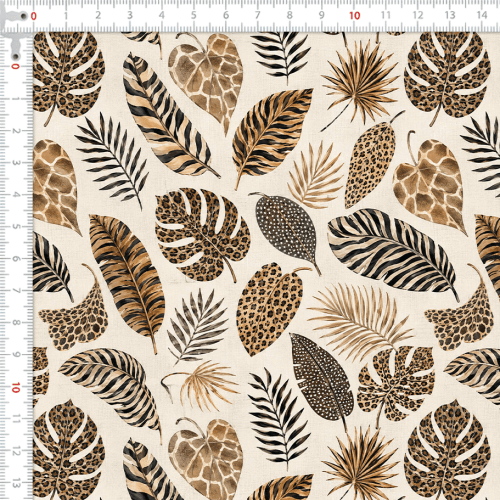500x500 pixels.
Task: Click the number 3 on the horizontal ruler
Action: (x=130, y=15)
